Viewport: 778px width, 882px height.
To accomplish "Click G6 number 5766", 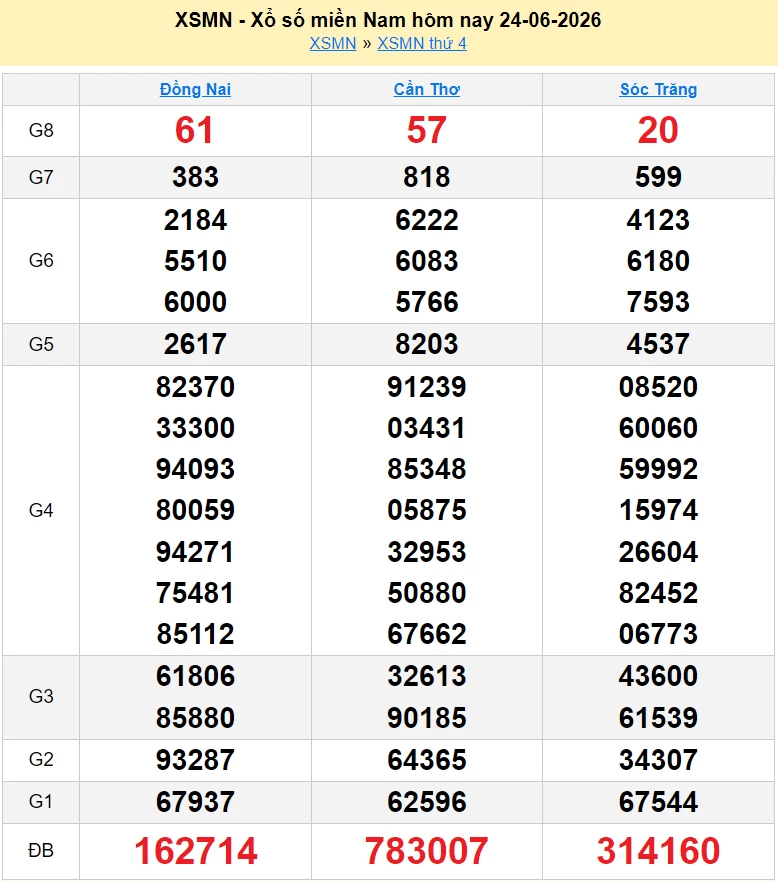I will (x=426, y=302).
